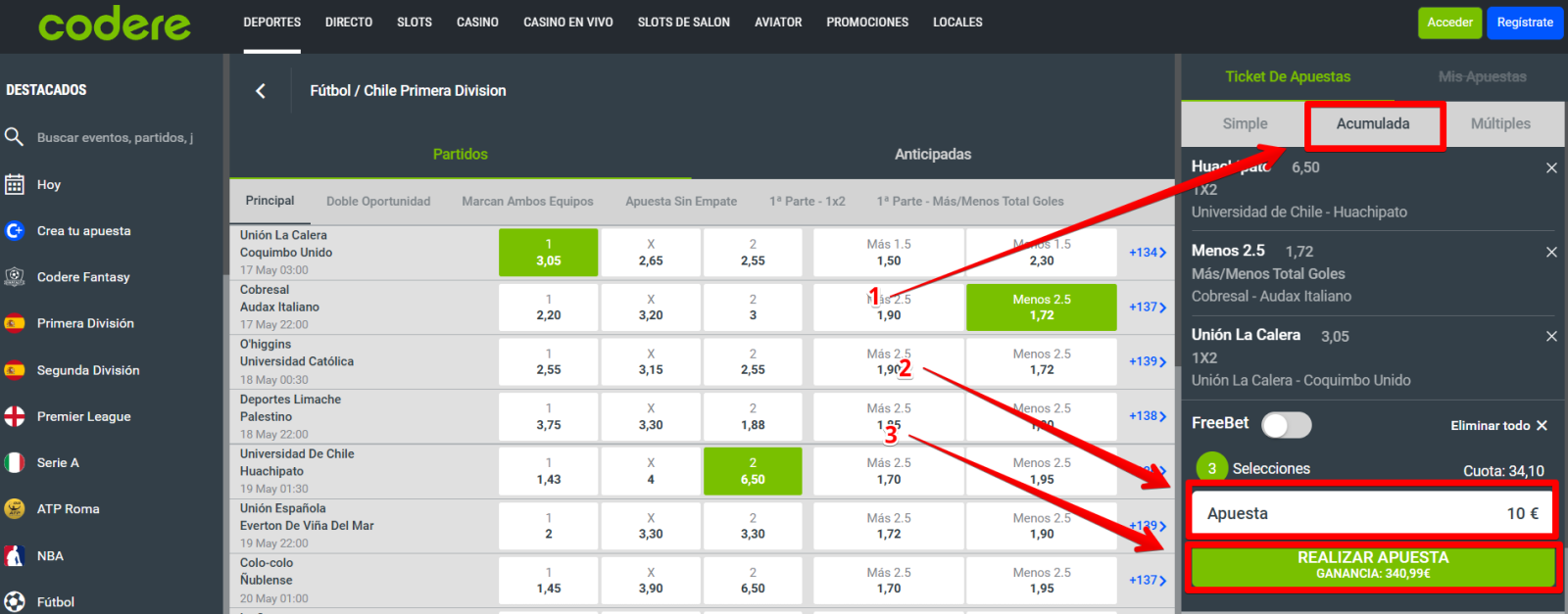Screen dimensions: 1568x614
Task: Click the Crea tu apuesta icon
Action: (14, 230)
